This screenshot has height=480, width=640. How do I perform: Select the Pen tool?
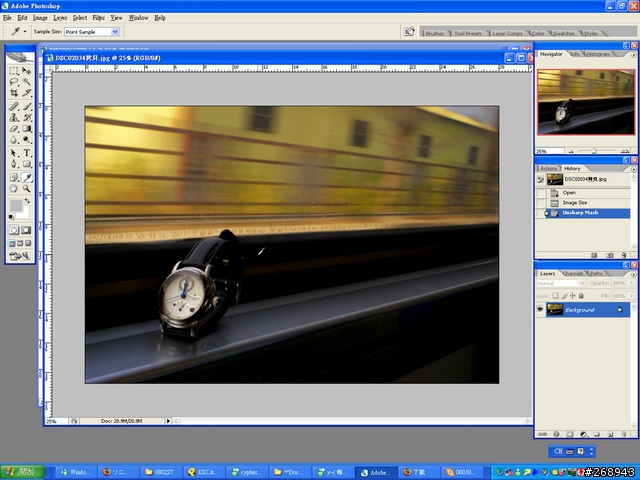14,164
